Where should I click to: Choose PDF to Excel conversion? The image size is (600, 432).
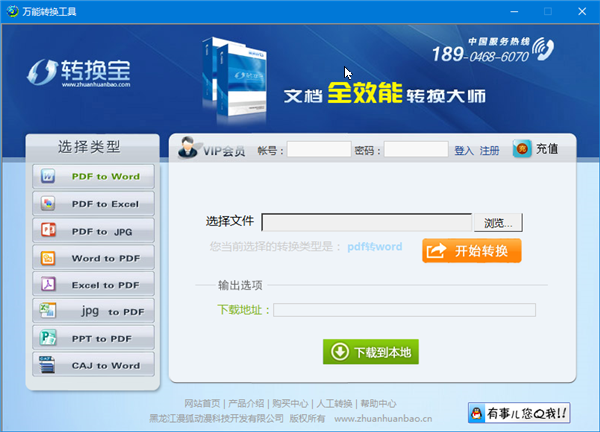click(93, 204)
